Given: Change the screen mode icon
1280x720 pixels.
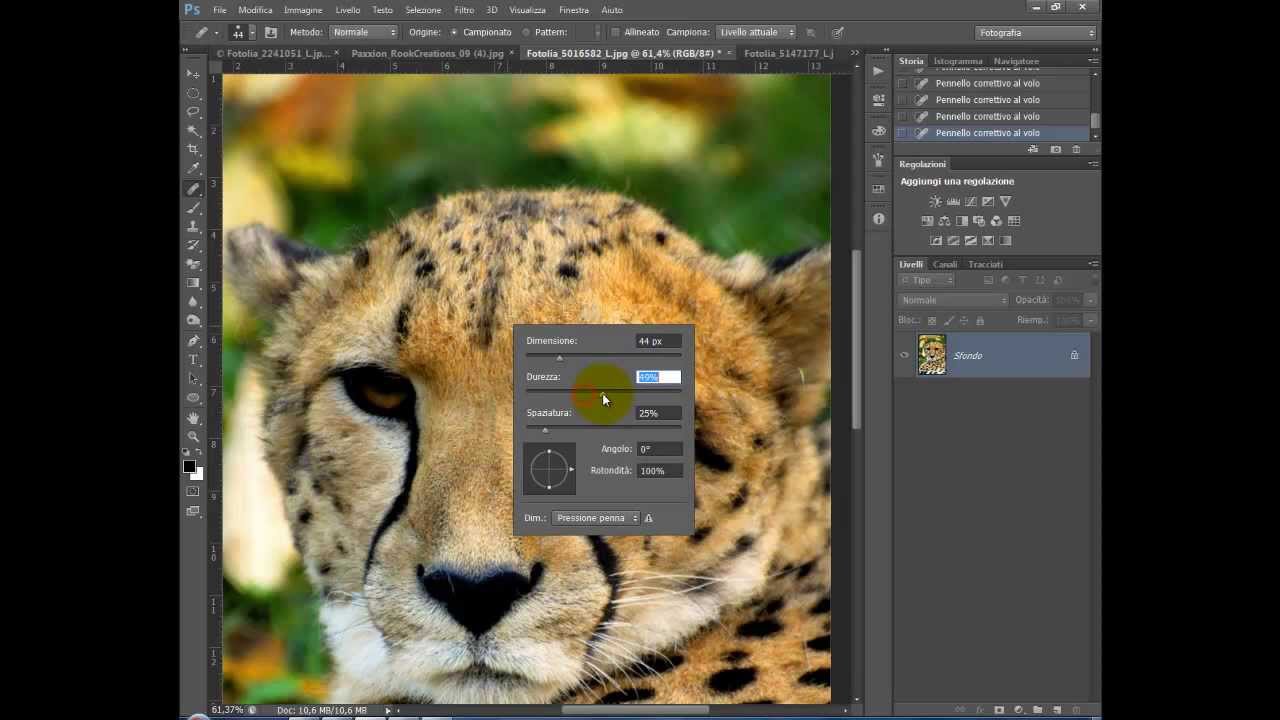Looking at the screenshot, I should [x=193, y=512].
